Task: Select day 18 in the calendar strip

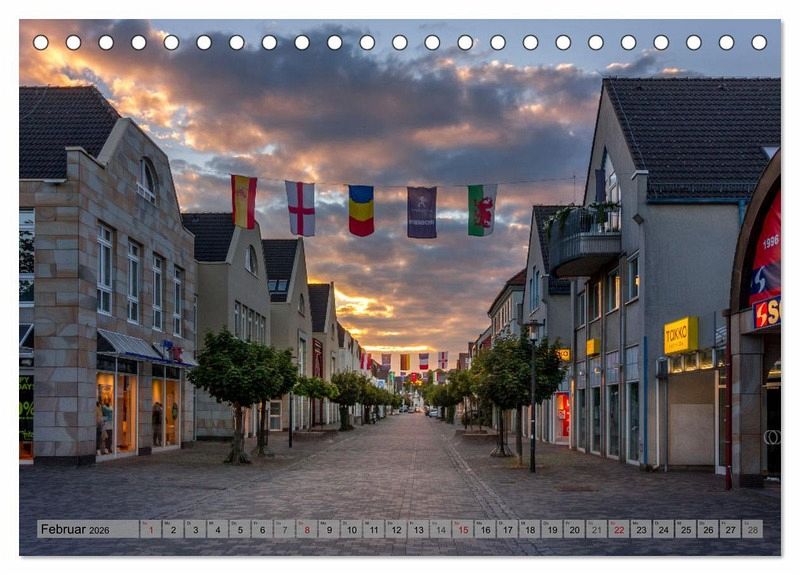Action: (x=530, y=529)
